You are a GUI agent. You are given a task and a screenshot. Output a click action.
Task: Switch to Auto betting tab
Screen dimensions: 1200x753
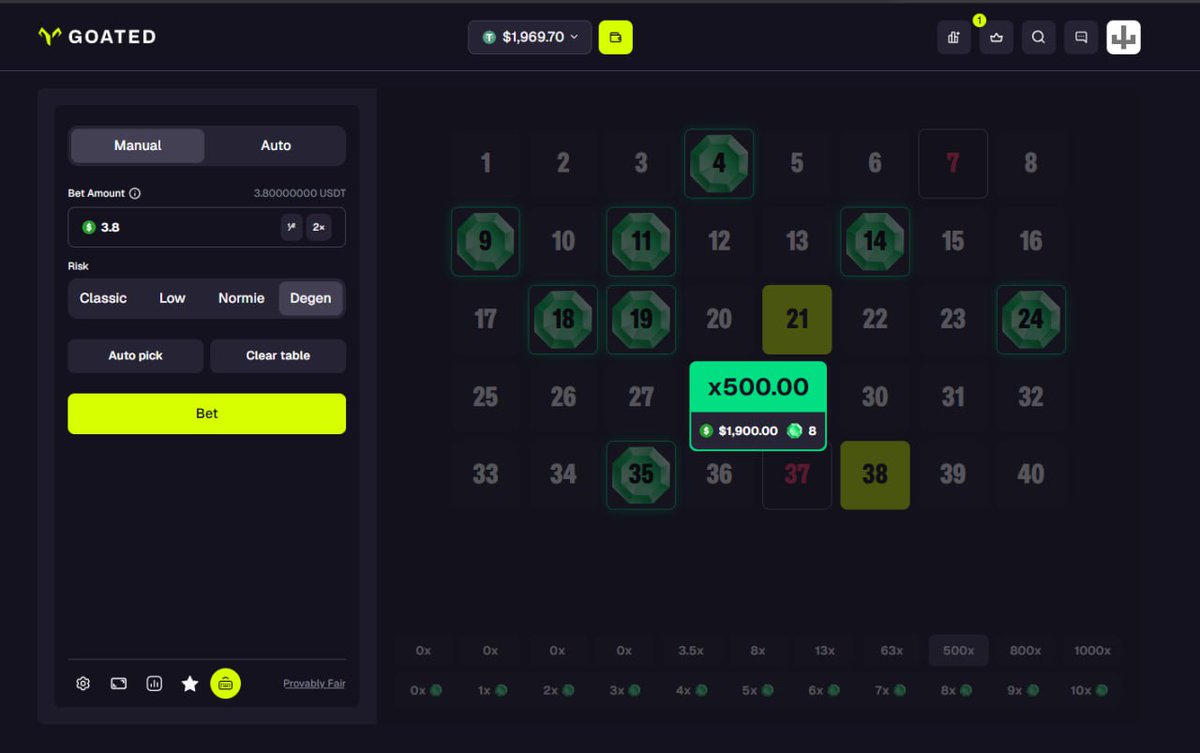(276, 145)
